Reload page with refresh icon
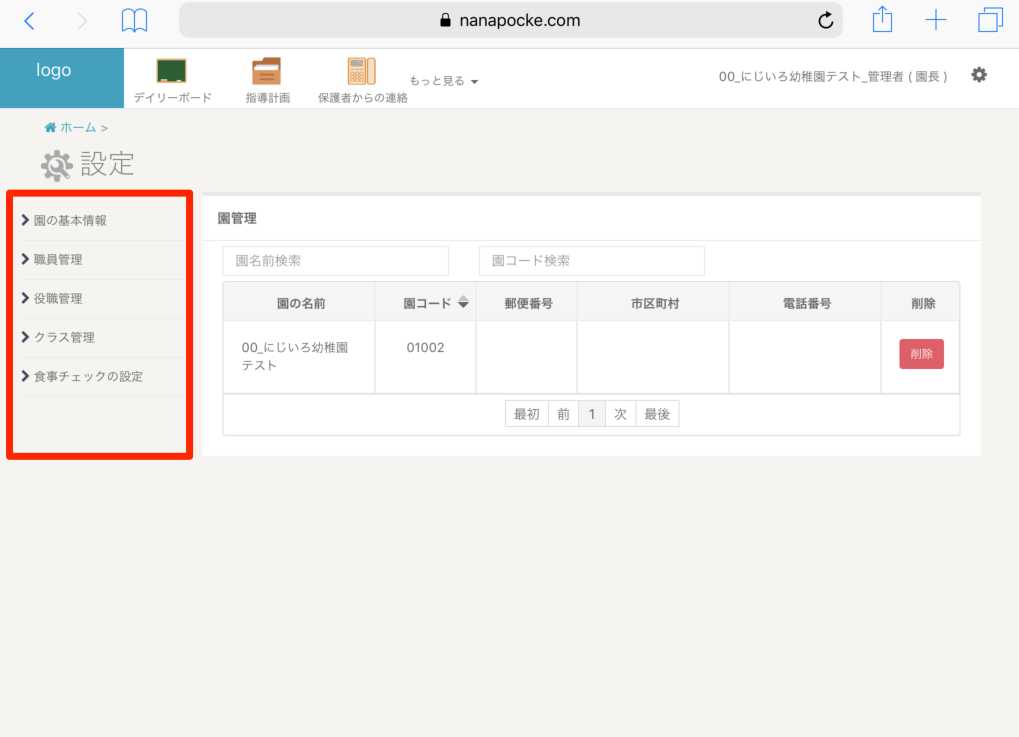1019x737 pixels. pyautogui.click(x=825, y=21)
